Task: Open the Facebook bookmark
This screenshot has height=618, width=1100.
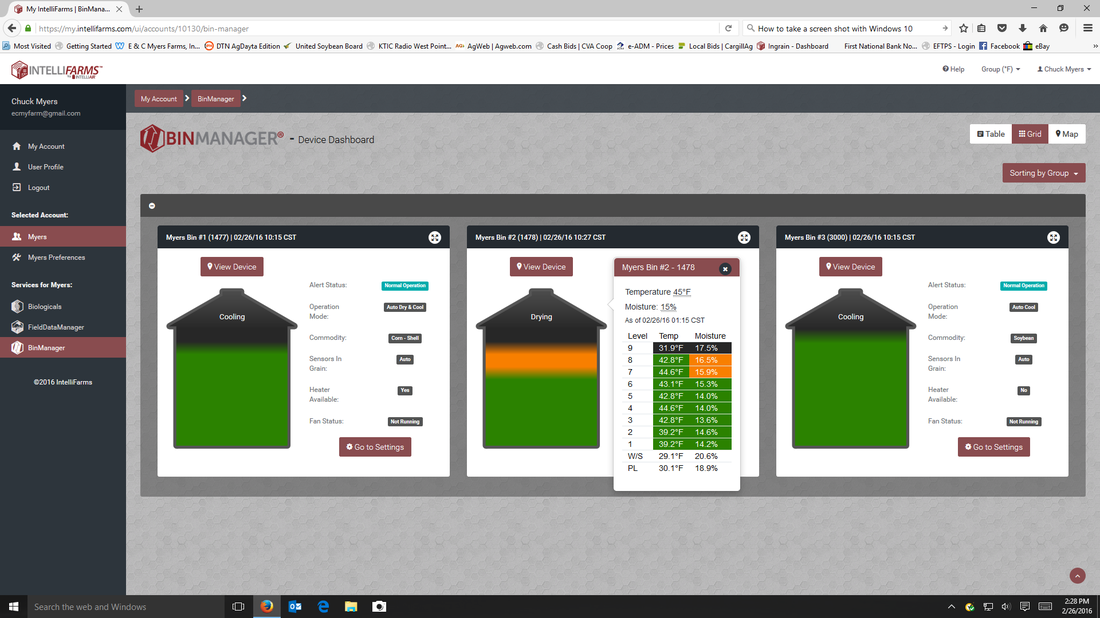Action: (999, 46)
